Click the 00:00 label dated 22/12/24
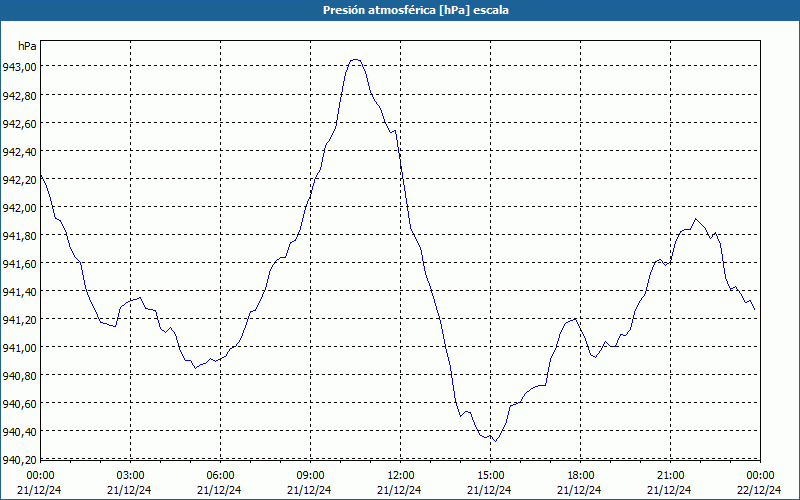Screen dimensions: 800x500 tap(760, 476)
